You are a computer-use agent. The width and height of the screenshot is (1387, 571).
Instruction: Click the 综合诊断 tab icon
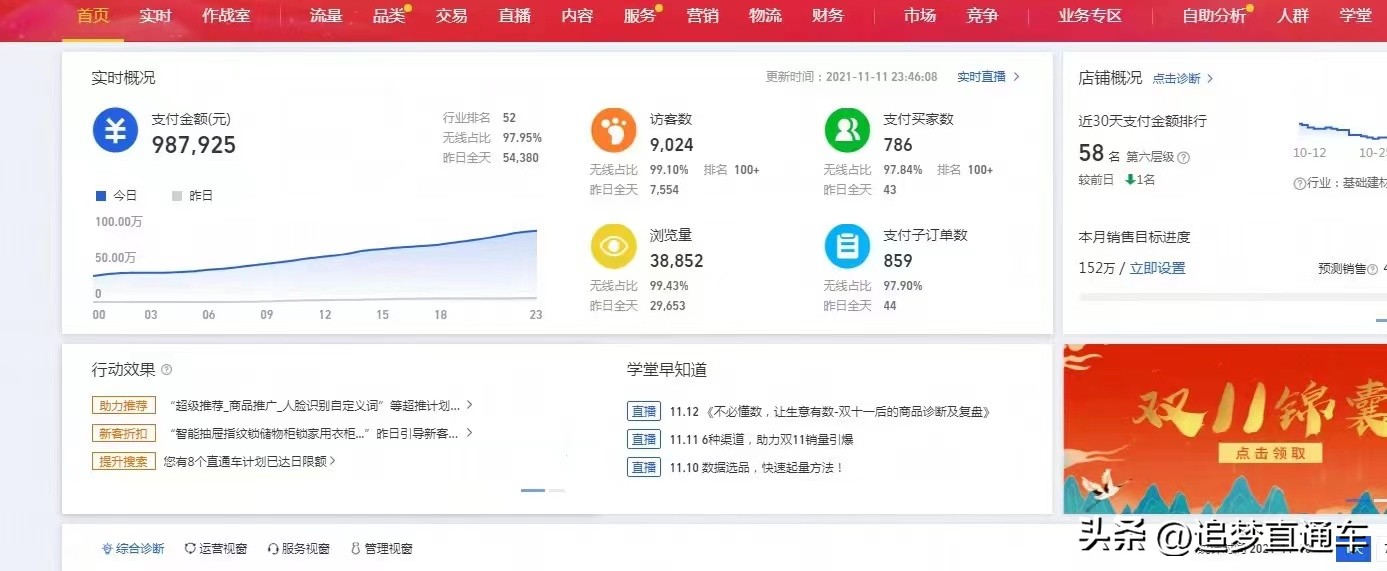107,549
